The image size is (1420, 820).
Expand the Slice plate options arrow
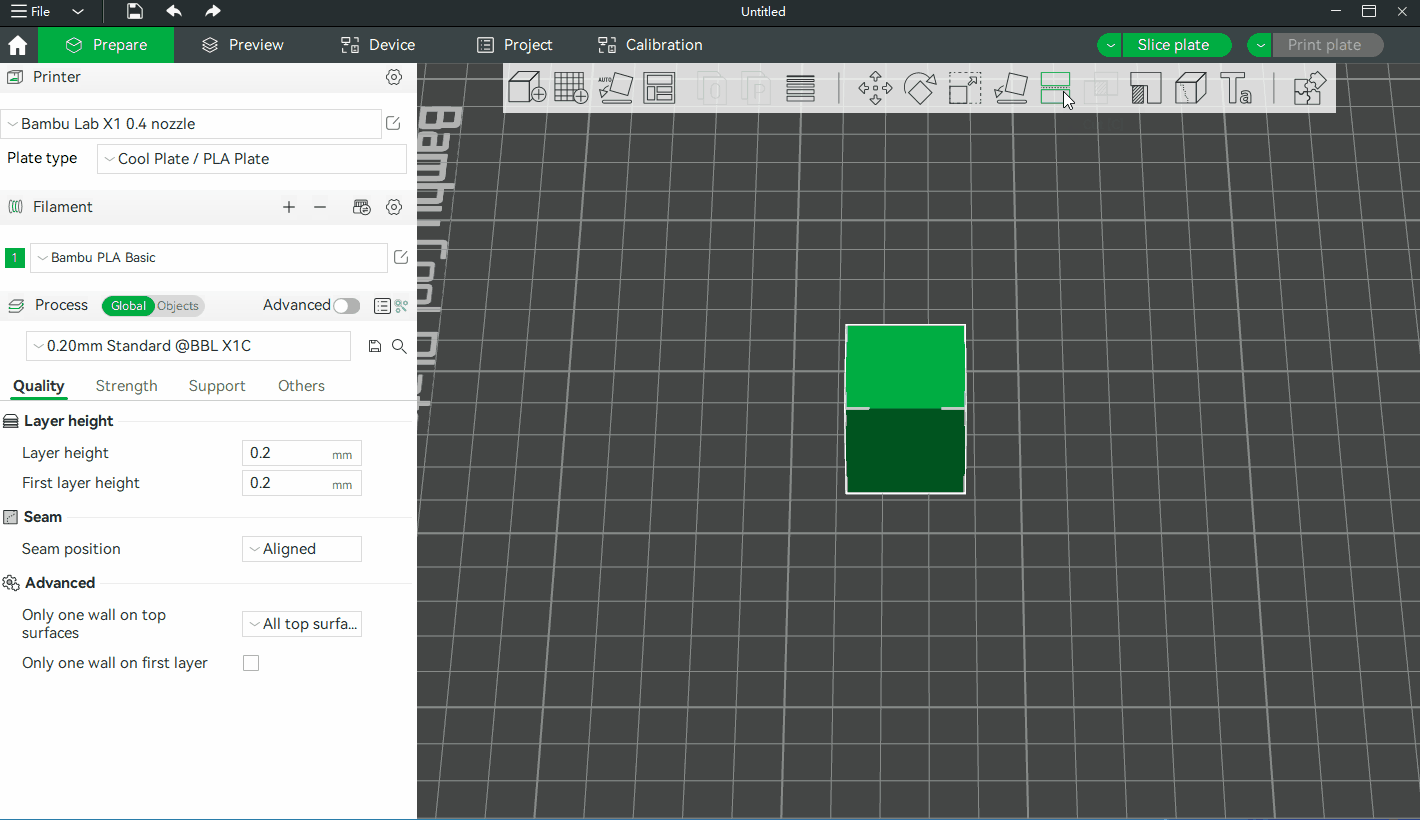point(1110,45)
